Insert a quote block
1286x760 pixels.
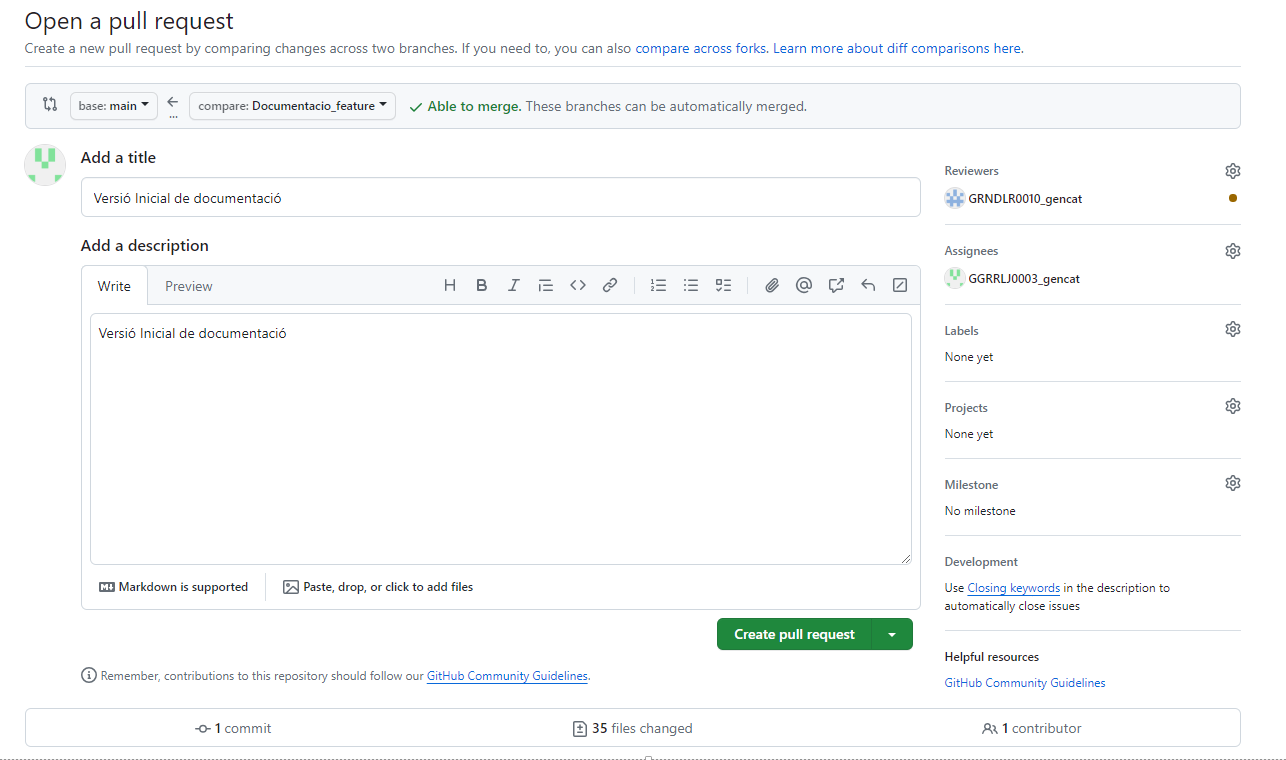point(546,285)
